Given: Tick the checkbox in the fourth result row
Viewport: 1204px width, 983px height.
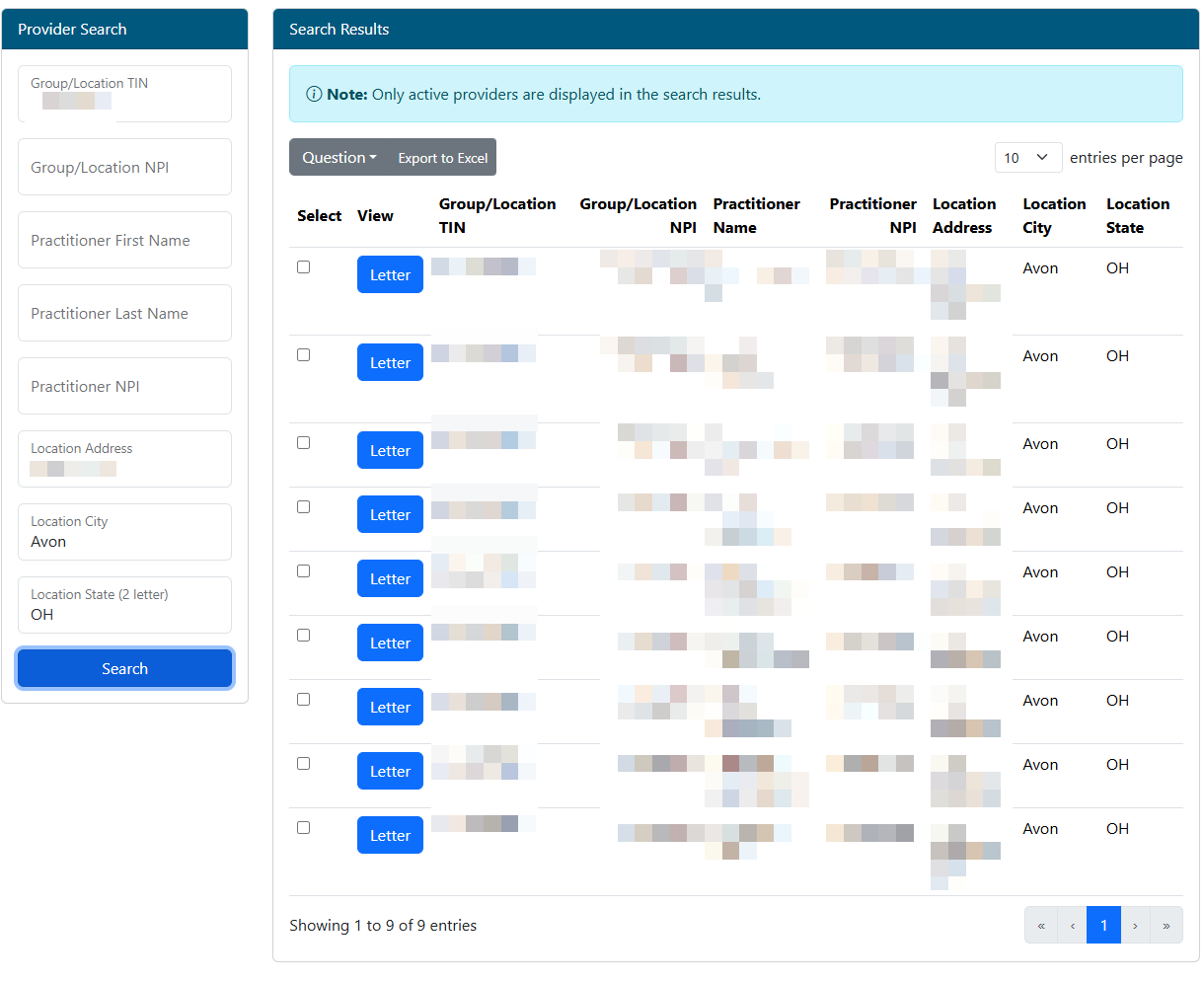Looking at the screenshot, I should pyautogui.click(x=304, y=507).
